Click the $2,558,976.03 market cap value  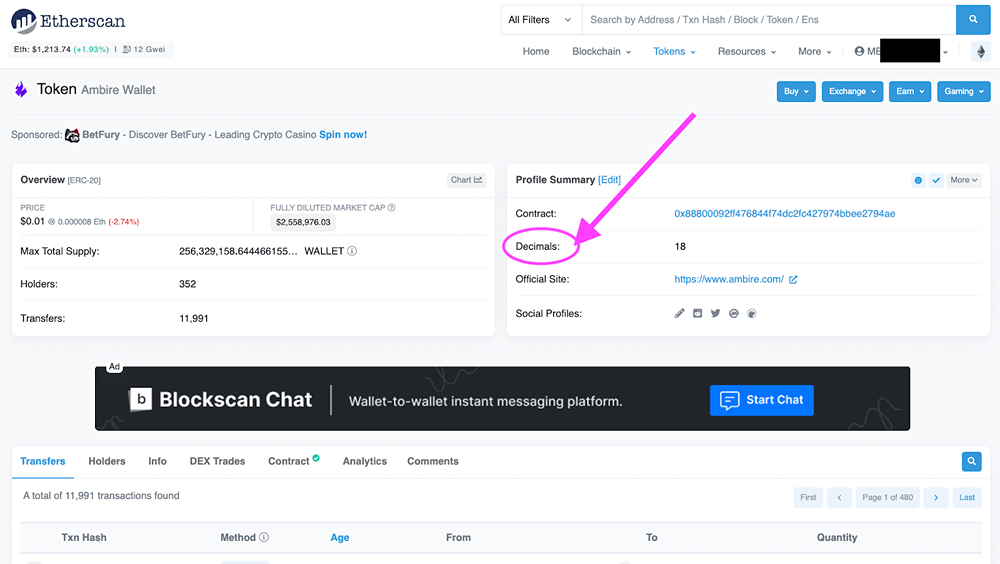coord(303,222)
